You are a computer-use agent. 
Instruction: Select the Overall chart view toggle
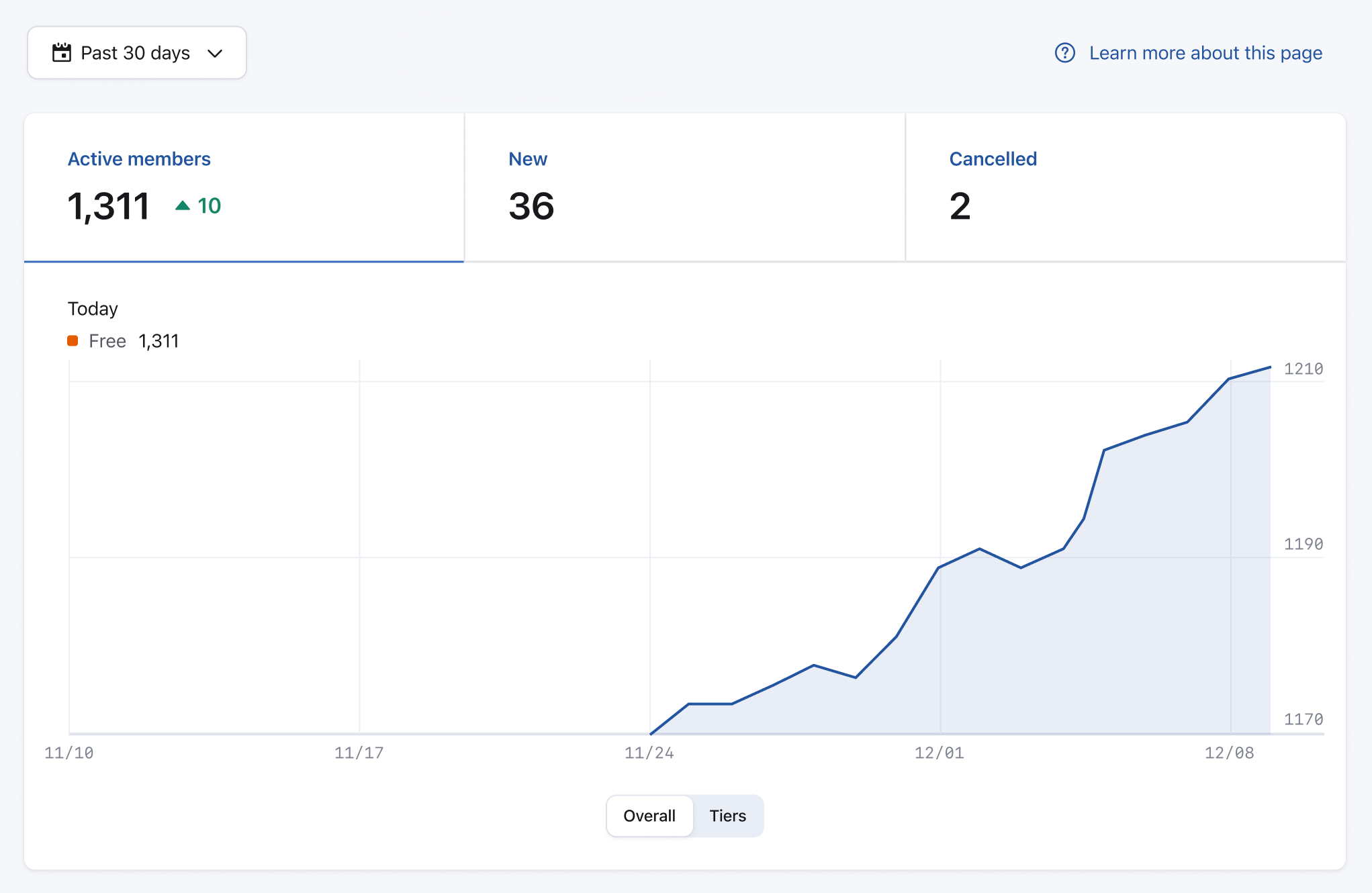649,816
